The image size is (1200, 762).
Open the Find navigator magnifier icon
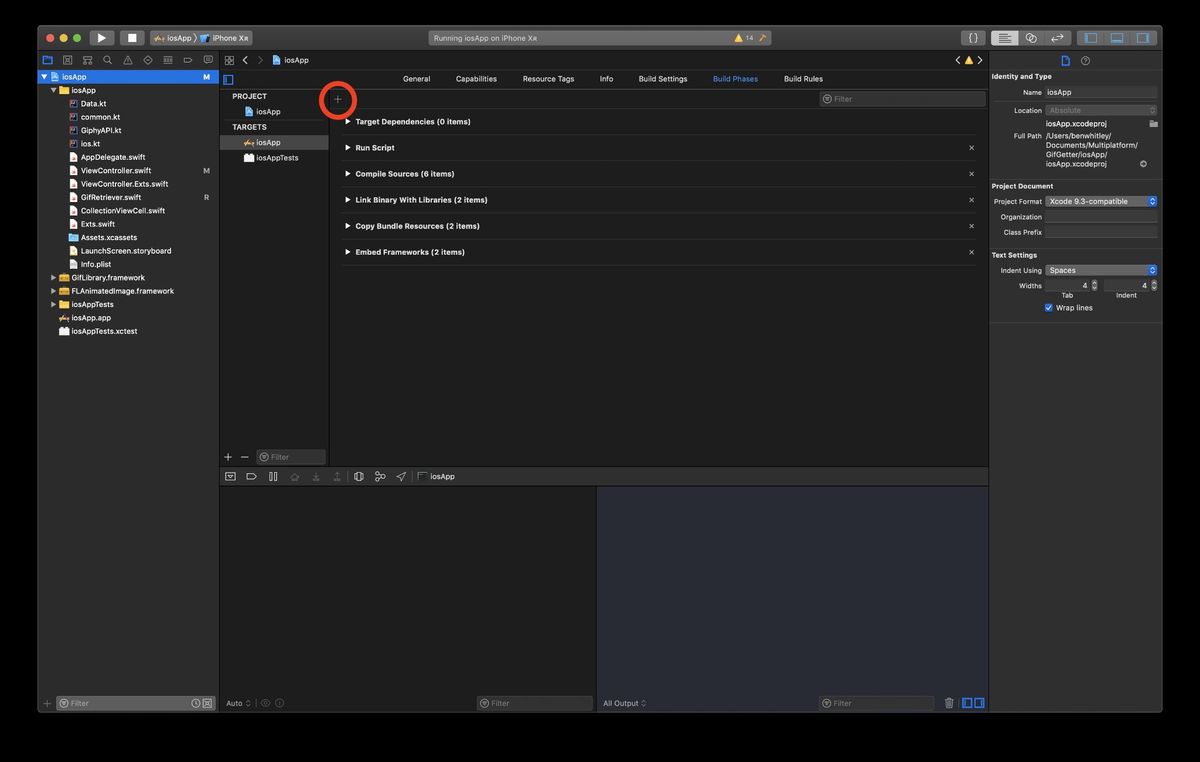point(107,60)
